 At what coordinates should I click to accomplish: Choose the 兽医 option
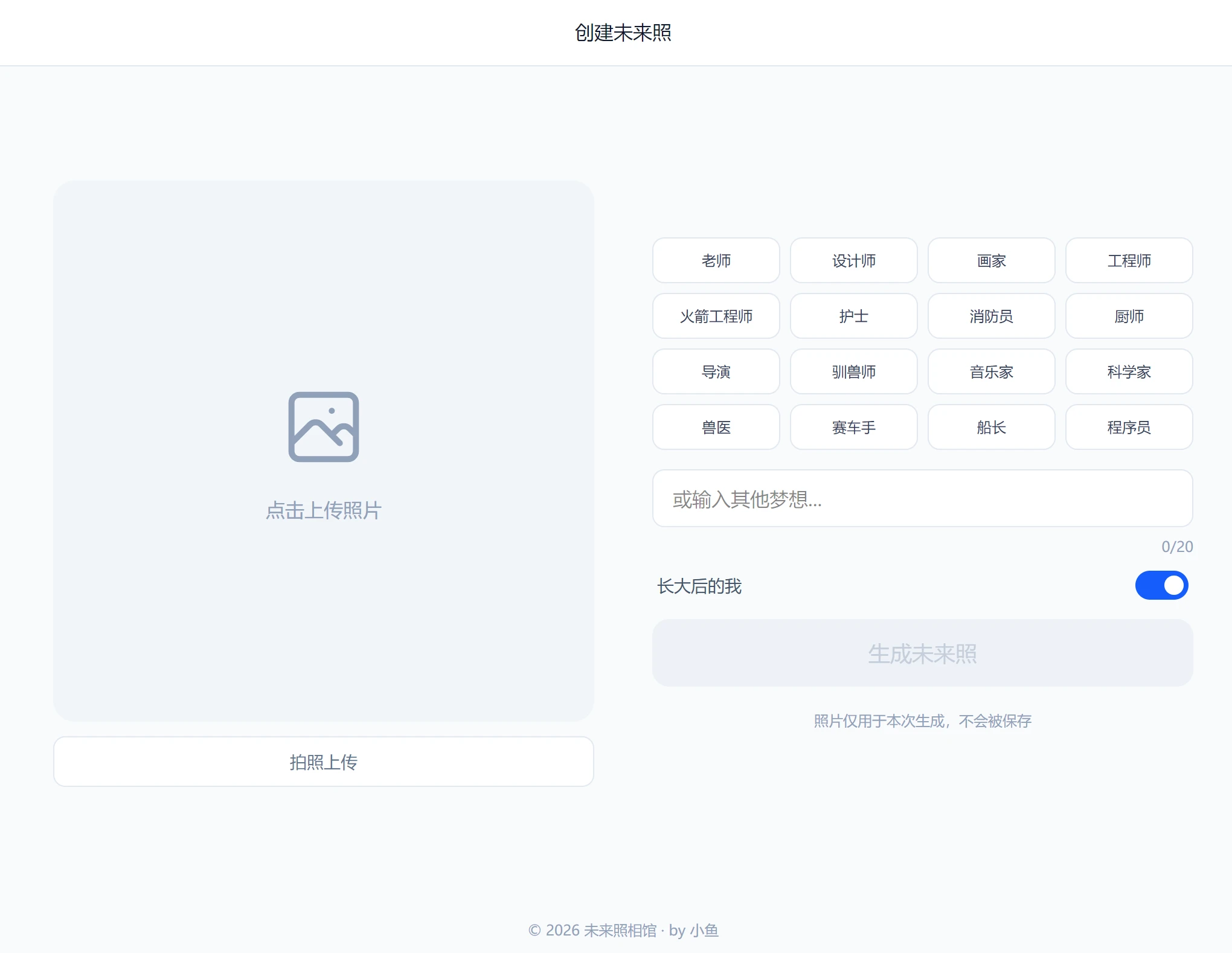pyautogui.click(x=716, y=427)
